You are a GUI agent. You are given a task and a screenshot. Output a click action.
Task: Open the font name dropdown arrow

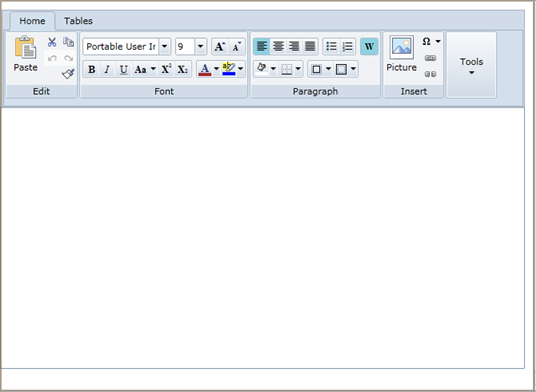164,46
